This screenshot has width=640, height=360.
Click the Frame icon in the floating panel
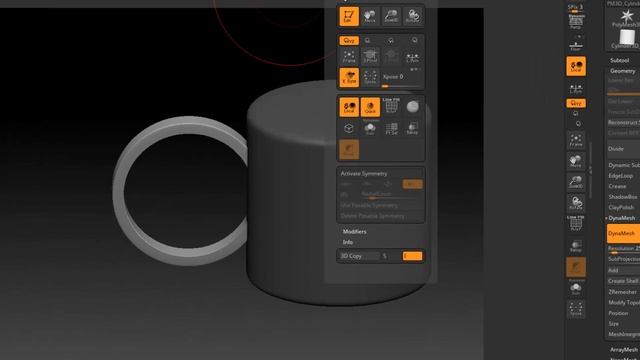[x=349, y=57]
